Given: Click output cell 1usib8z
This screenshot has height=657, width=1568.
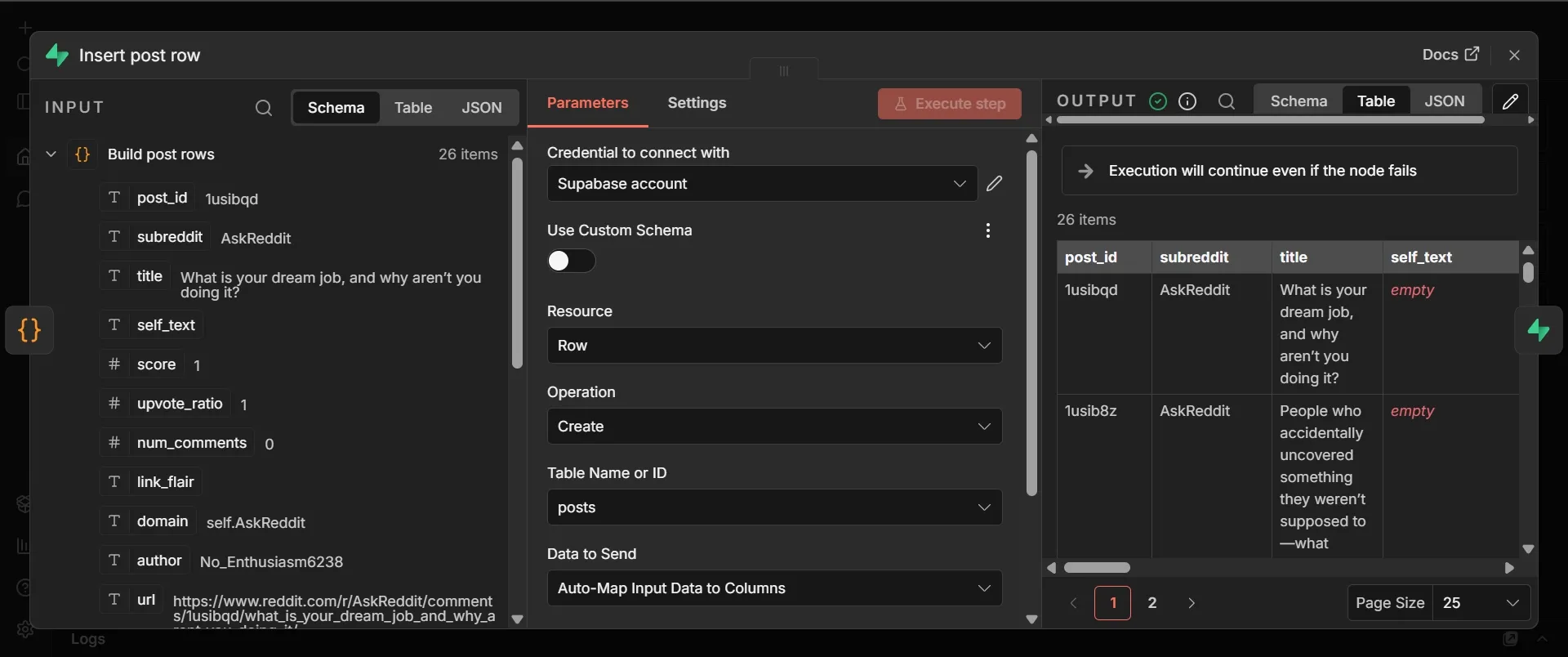Looking at the screenshot, I should 1104,476.
